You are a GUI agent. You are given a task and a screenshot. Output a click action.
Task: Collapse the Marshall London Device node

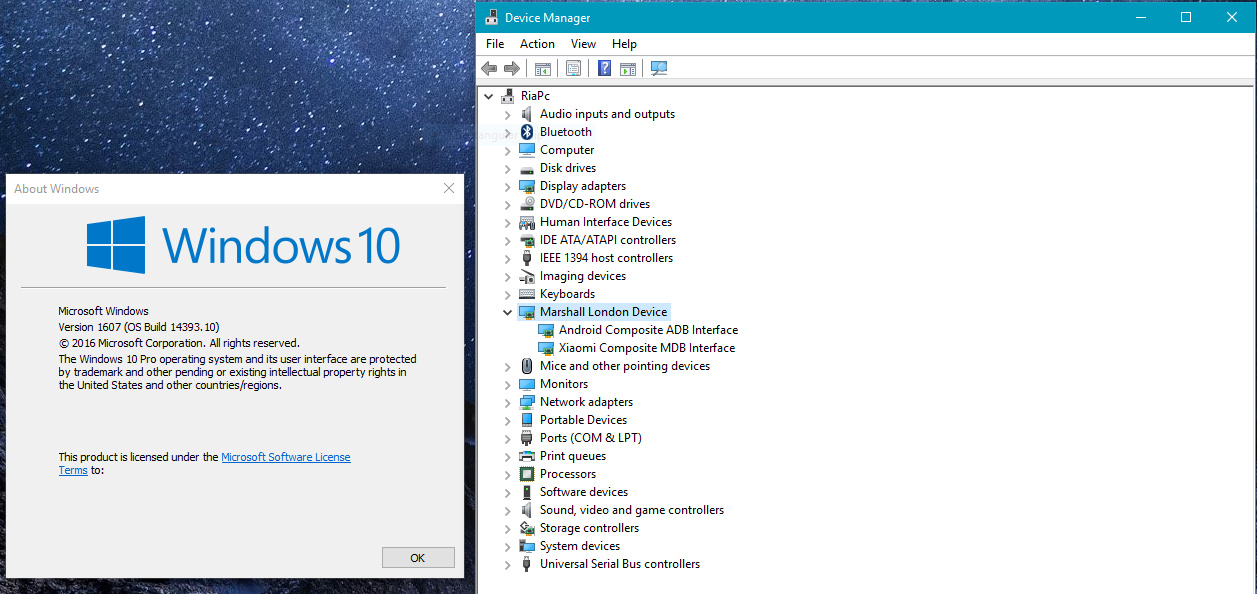click(x=508, y=312)
